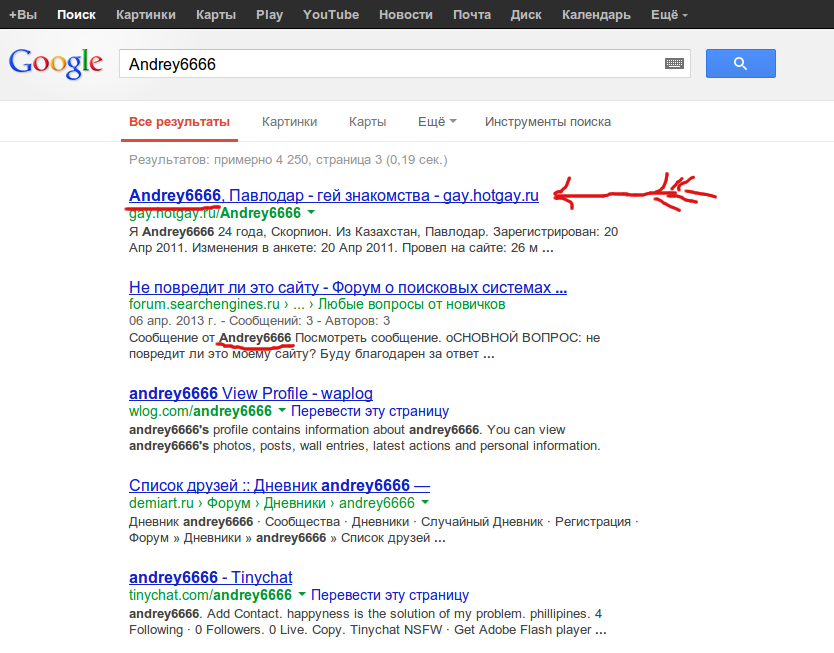Screen dimensions: 834x653
Task: Click the snippet 'andrey6666. Add Contact. happyness'
Action: (368, 622)
